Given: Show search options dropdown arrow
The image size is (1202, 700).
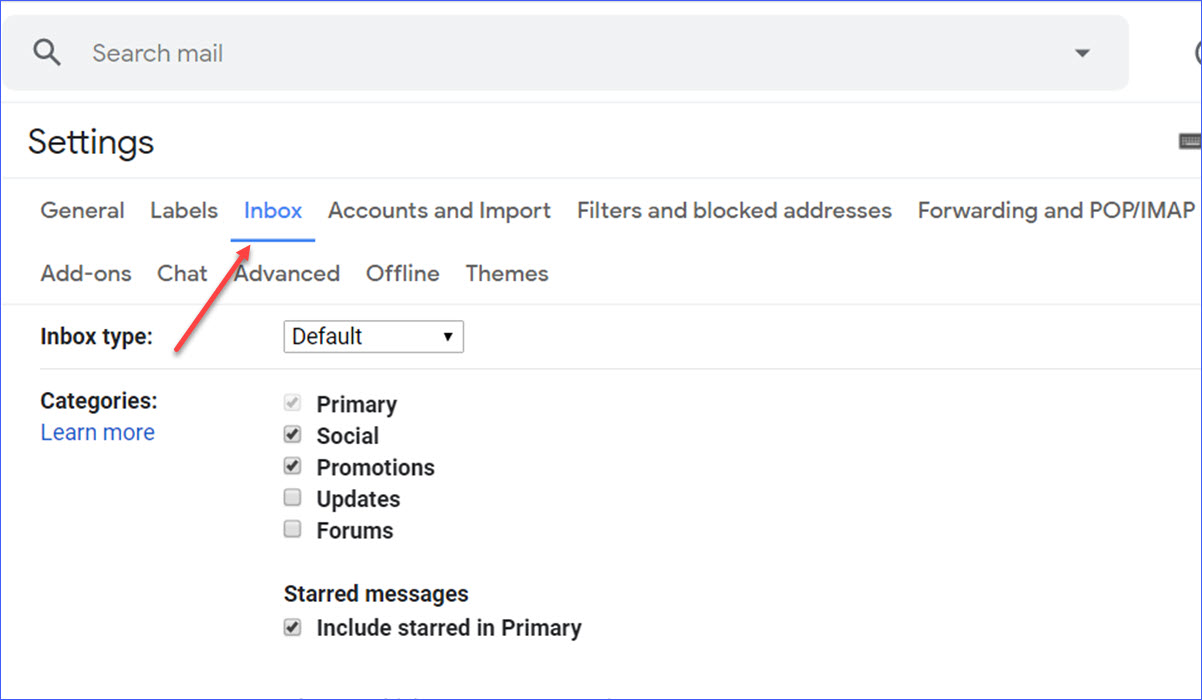Looking at the screenshot, I should pos(1082,53).
